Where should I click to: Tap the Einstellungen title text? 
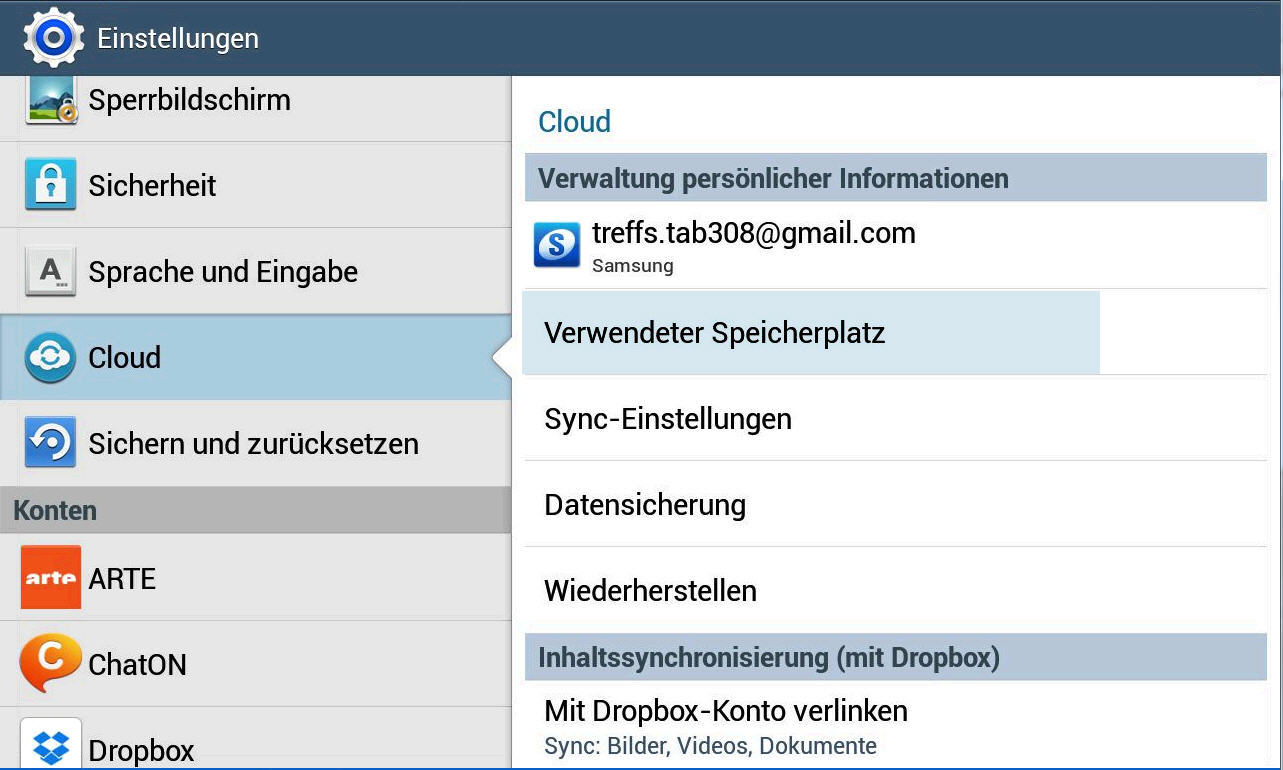tap(178, 39)
